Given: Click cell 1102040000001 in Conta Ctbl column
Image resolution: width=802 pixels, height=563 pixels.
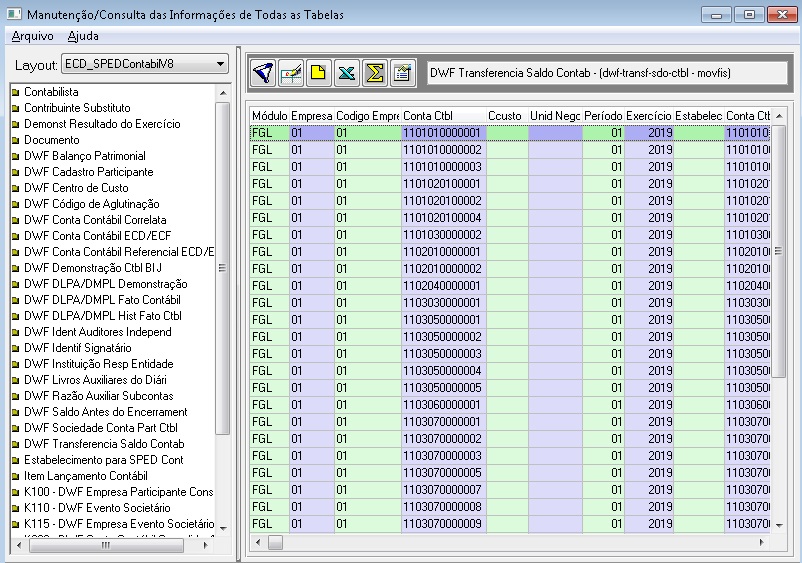Looking at the screenshot, I should [x=443, y=286].
